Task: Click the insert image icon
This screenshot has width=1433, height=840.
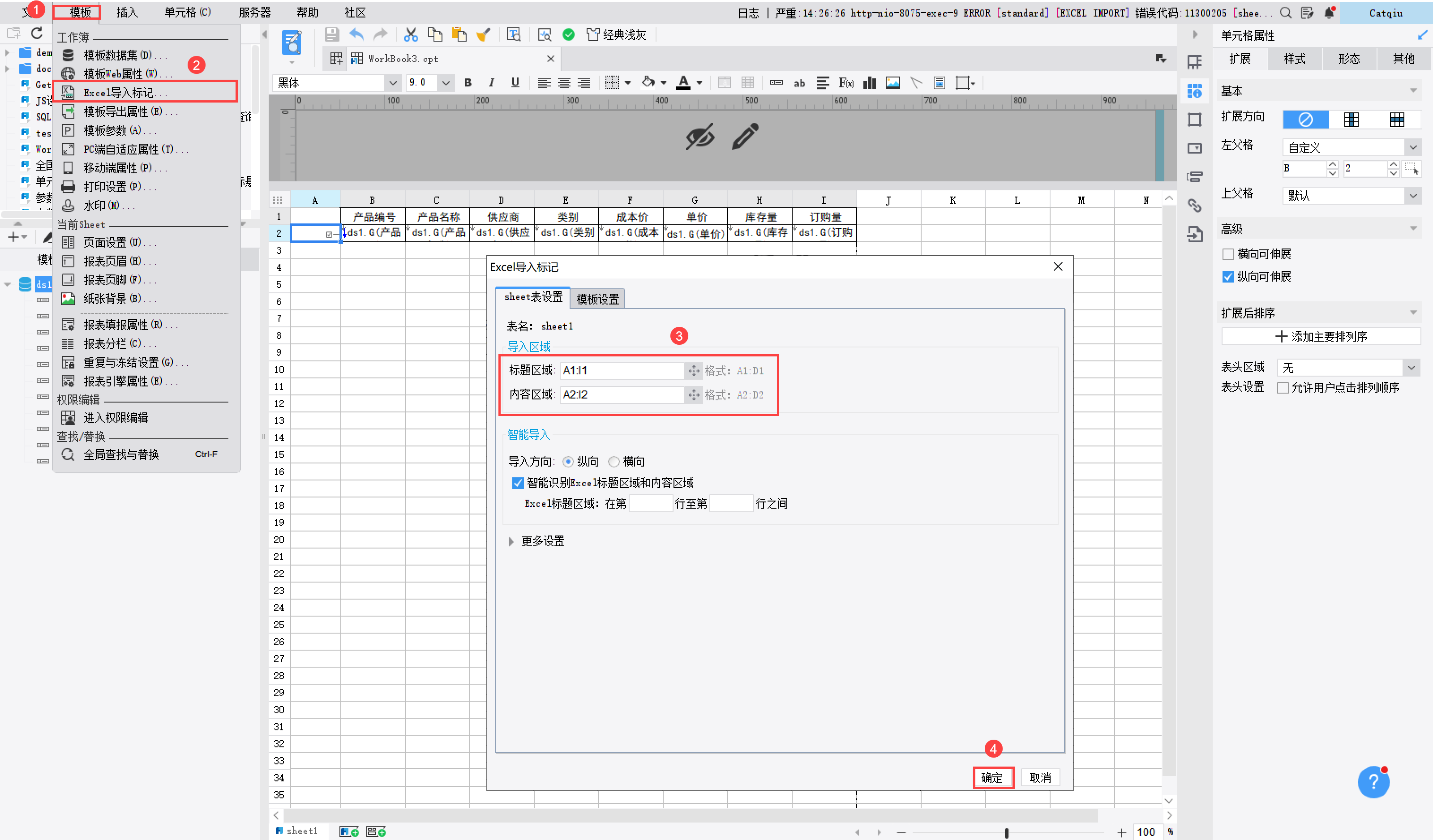Action: (893, 83)
